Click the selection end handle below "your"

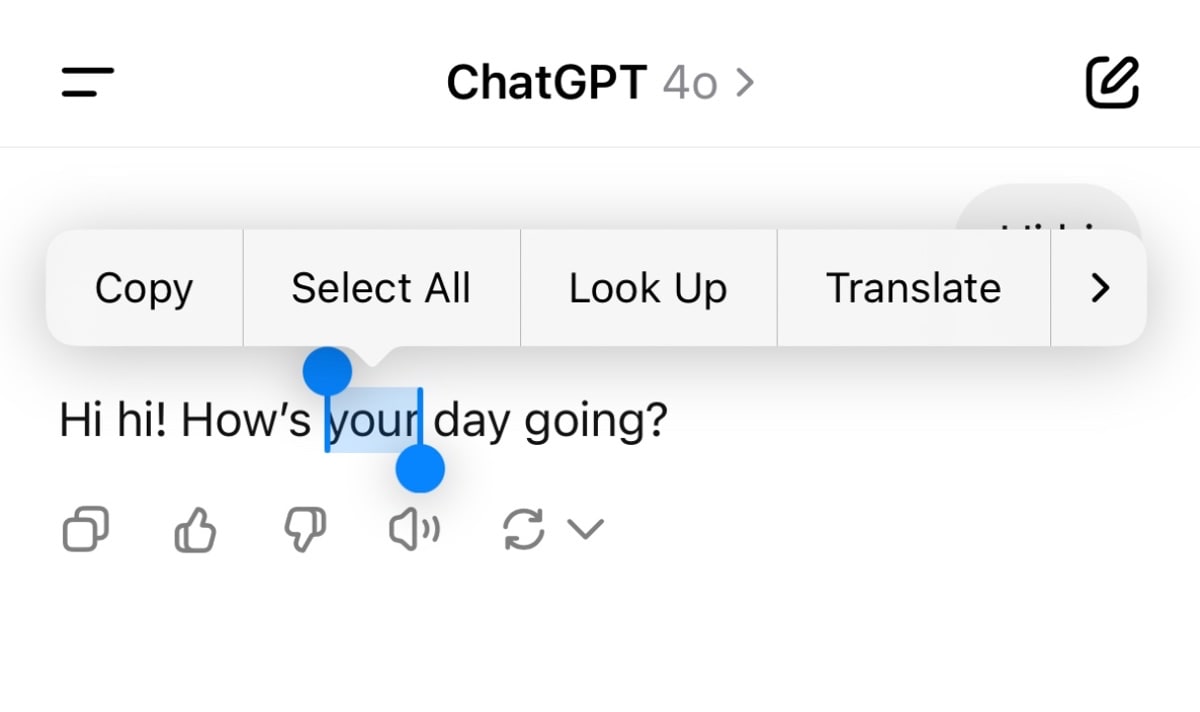420,469
